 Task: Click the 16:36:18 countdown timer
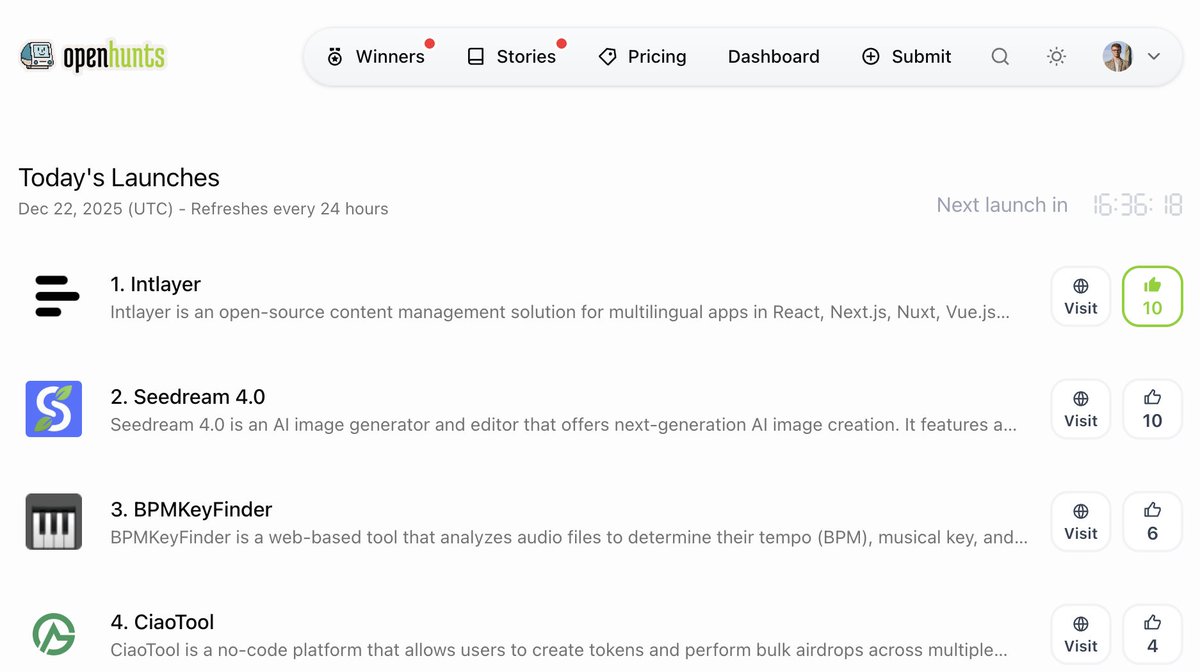[x=1138, y=205]
